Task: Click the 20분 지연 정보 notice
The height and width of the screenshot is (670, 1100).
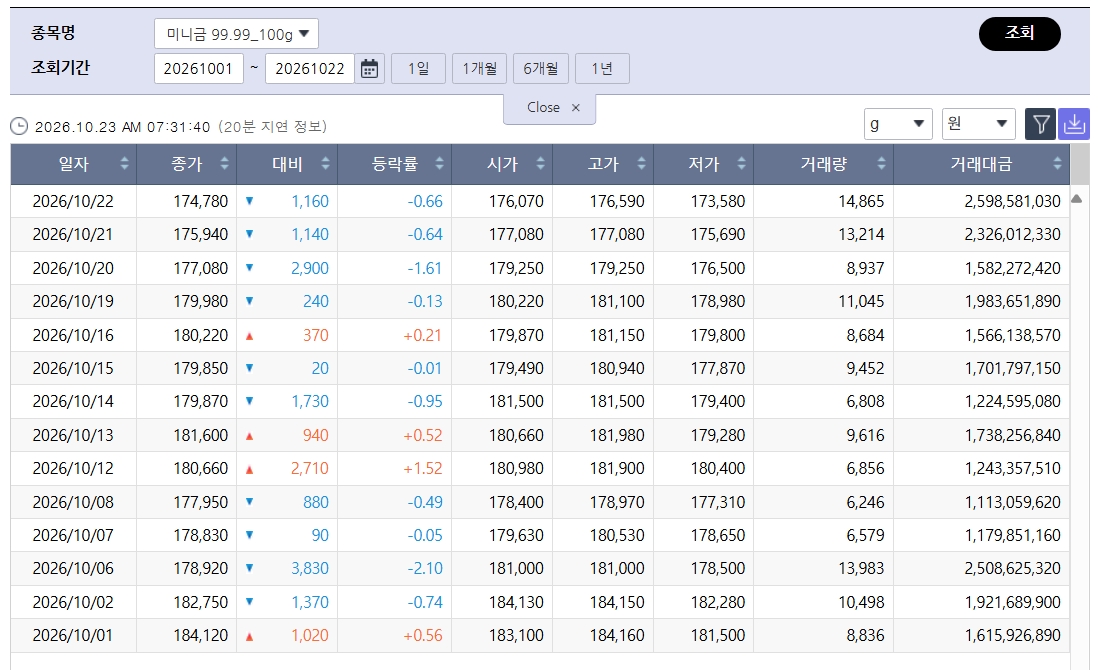Action: [x=273, y=127]
